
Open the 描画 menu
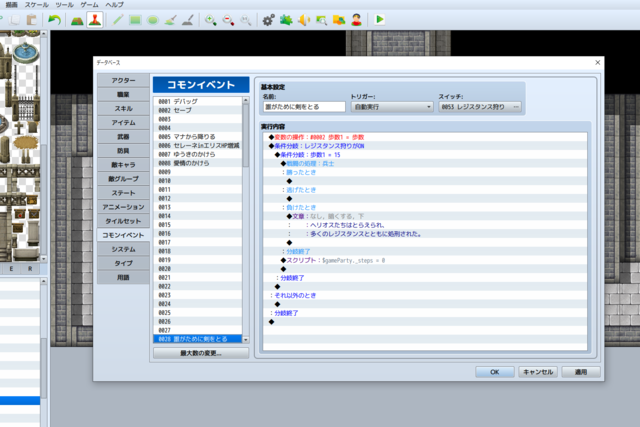point(11,4)
